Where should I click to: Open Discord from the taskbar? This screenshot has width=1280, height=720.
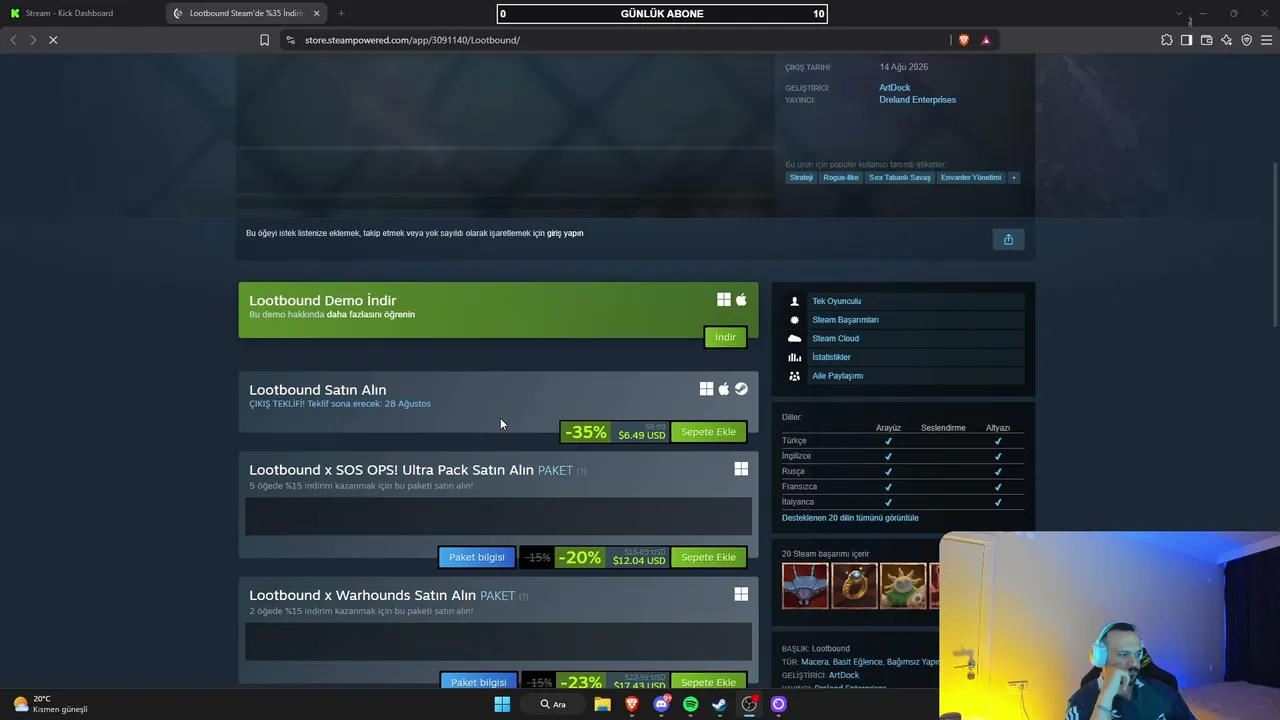(x=661, y=704)
